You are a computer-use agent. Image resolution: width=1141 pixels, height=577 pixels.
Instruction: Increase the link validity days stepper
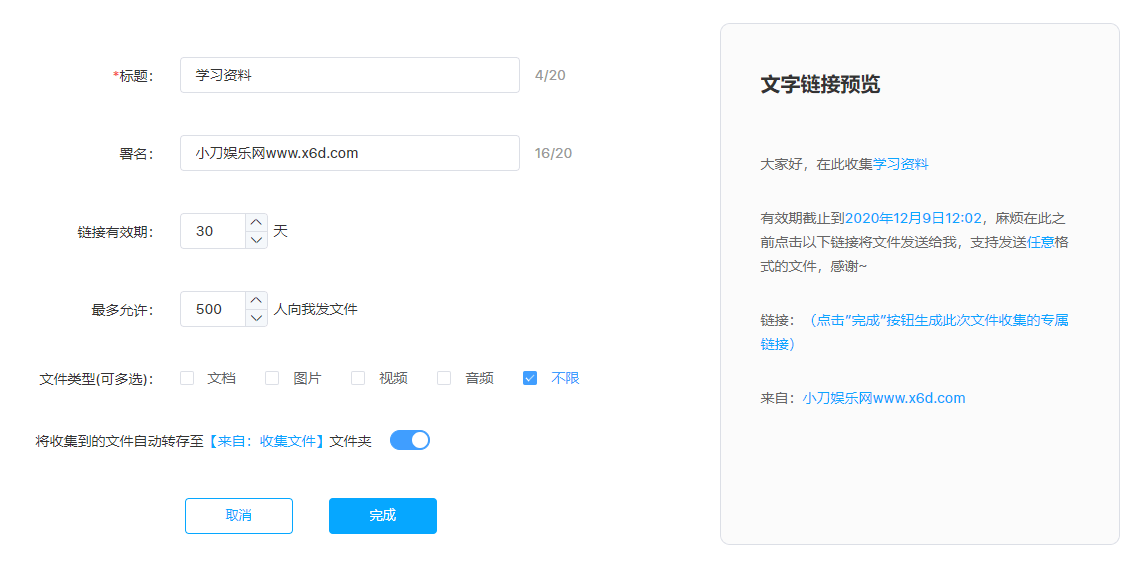click(x=256, y=222)
